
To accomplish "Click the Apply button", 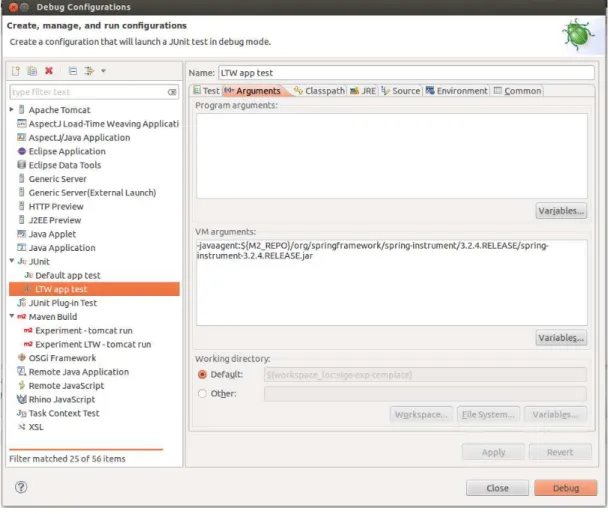I will [x=493, y=452].
